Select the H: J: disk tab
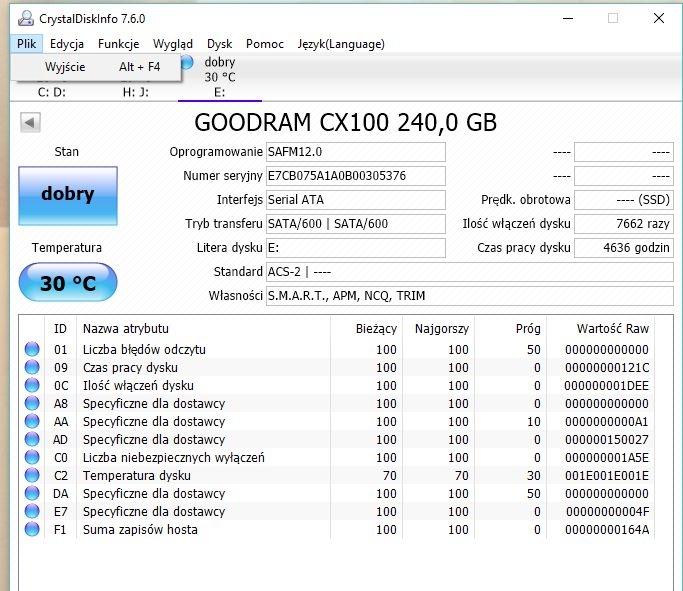The width and height of the screenshot is (683, 591). tap(135, 92)
